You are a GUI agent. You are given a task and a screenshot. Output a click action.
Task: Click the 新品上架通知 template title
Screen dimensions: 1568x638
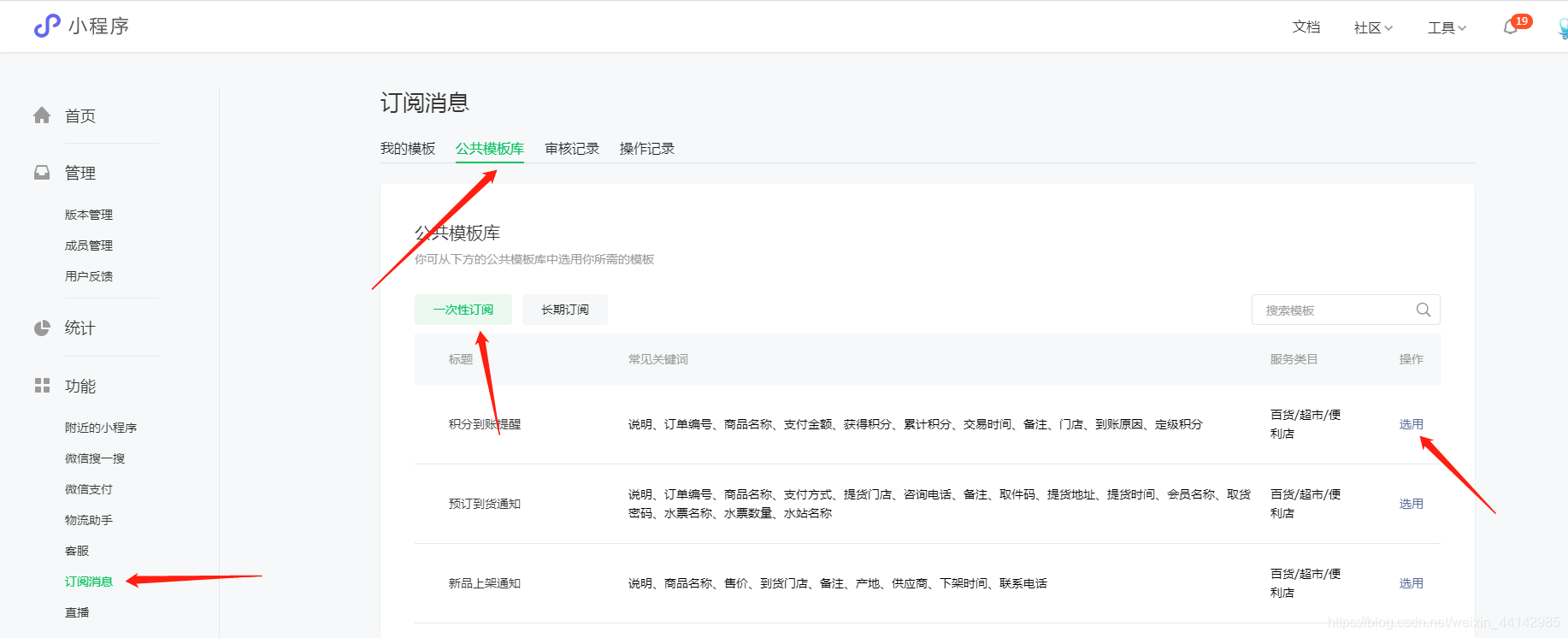[485, 583]
